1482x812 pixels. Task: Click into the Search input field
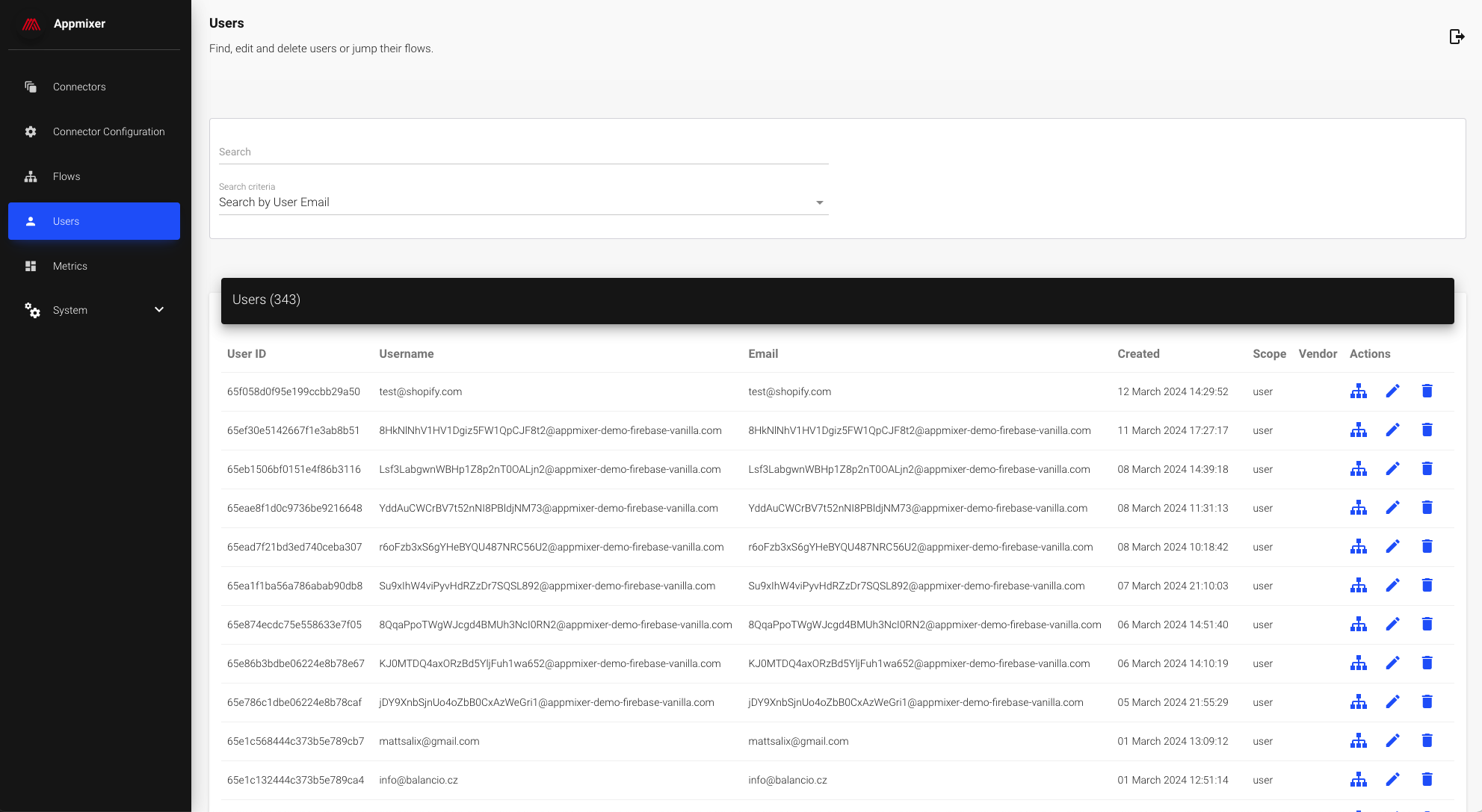pyautogui.click(x=523, y=152)
